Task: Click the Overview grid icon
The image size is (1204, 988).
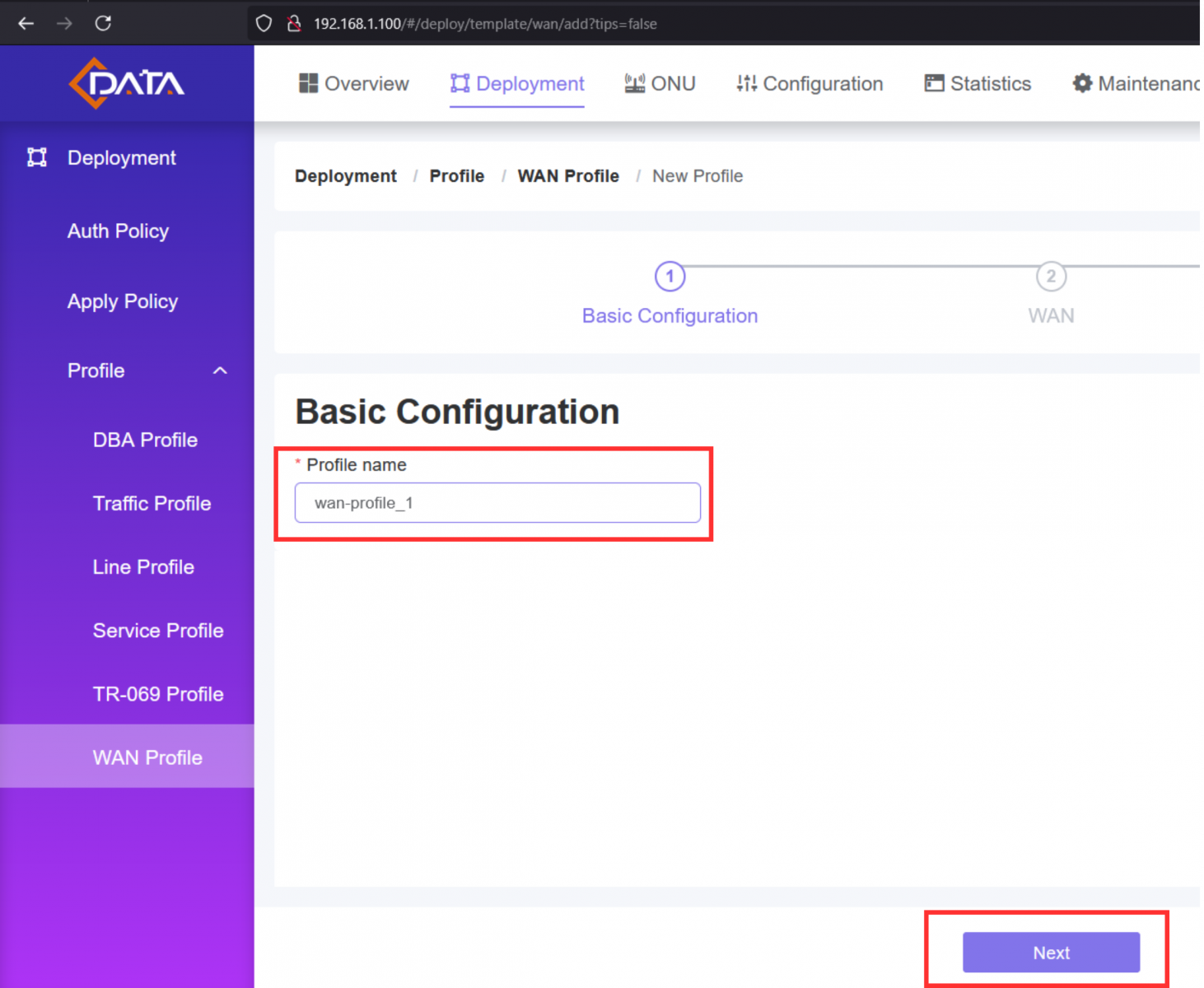Action: pyautogui.click(x=310, y=83)
